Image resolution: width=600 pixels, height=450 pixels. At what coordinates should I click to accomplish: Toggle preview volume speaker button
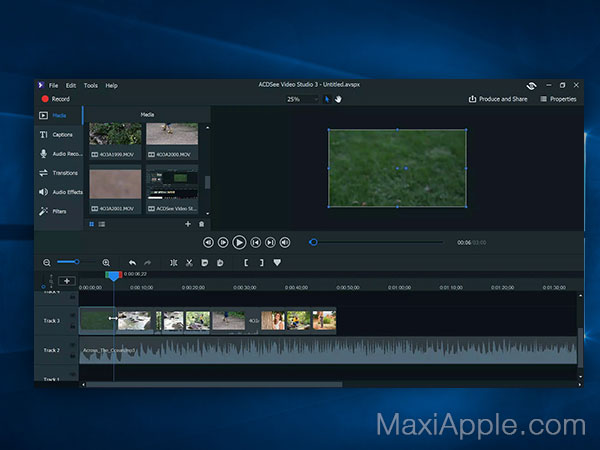pyautogui.click(x=285, y=243)
